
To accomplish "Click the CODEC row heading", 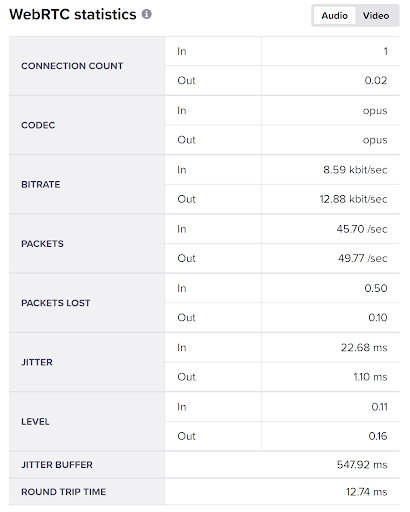I will (x=38, y=125).
